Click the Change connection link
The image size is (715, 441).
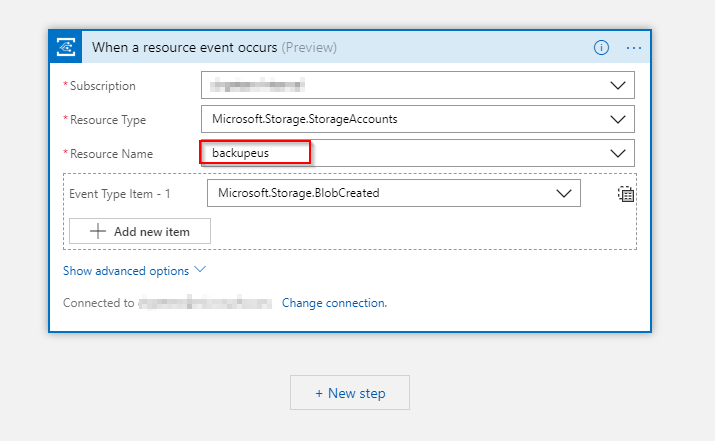(x=334, y=303)
